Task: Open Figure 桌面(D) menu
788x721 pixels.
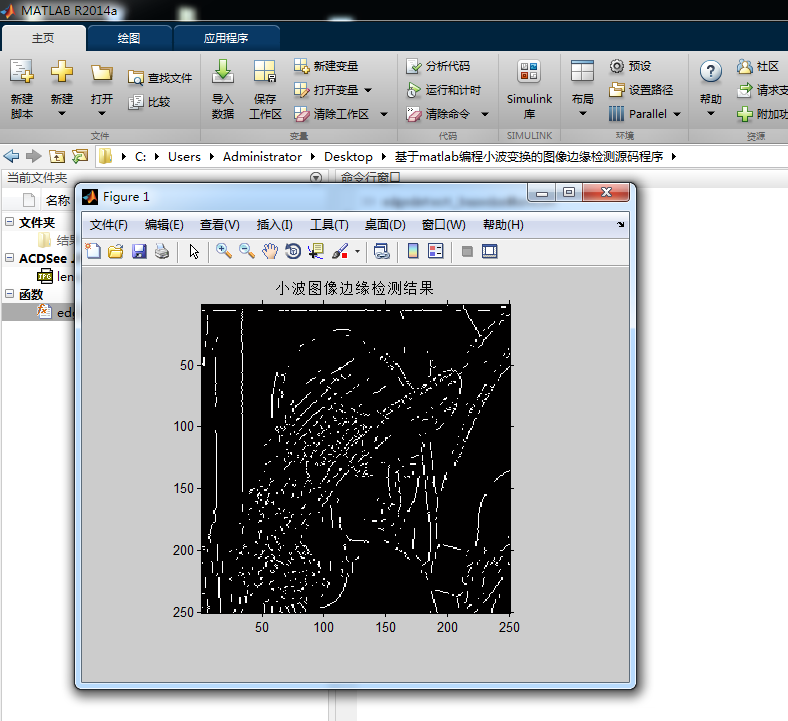Action: point(385,225)
